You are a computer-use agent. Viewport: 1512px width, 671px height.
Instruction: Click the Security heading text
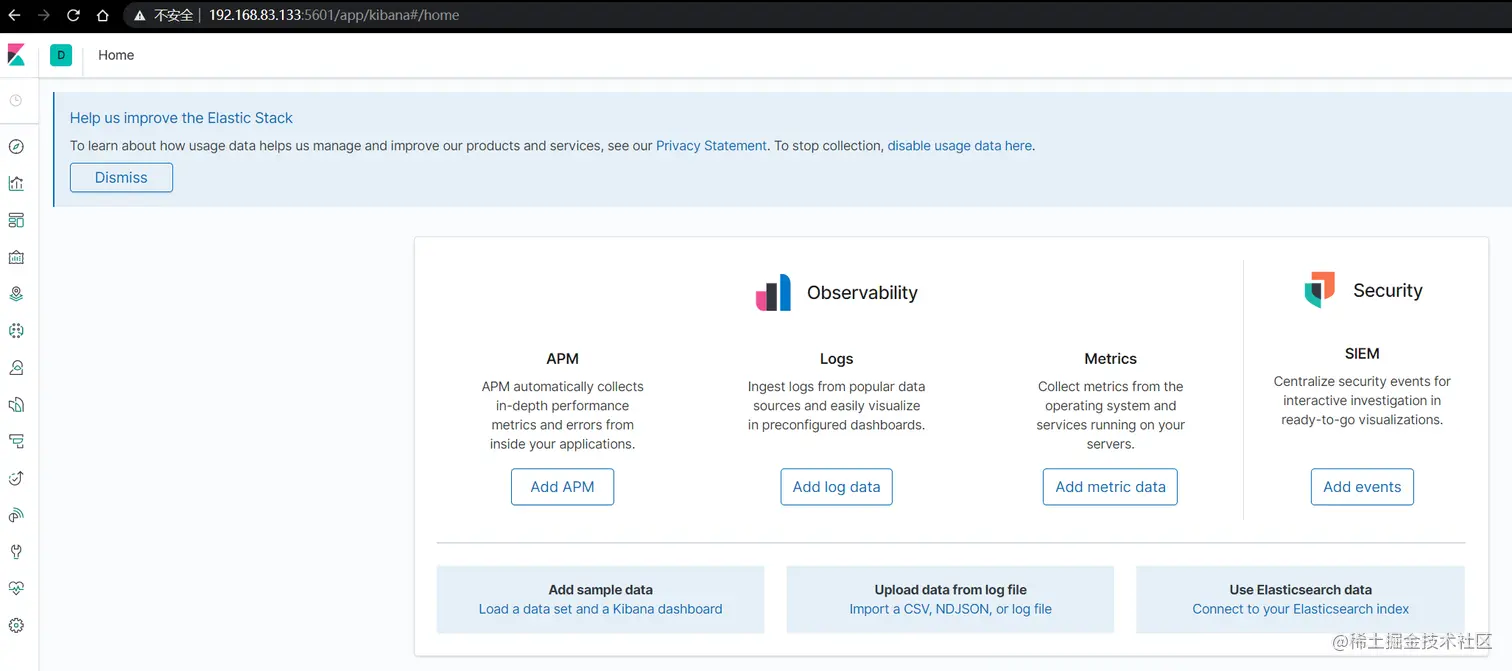point(1387,290)
